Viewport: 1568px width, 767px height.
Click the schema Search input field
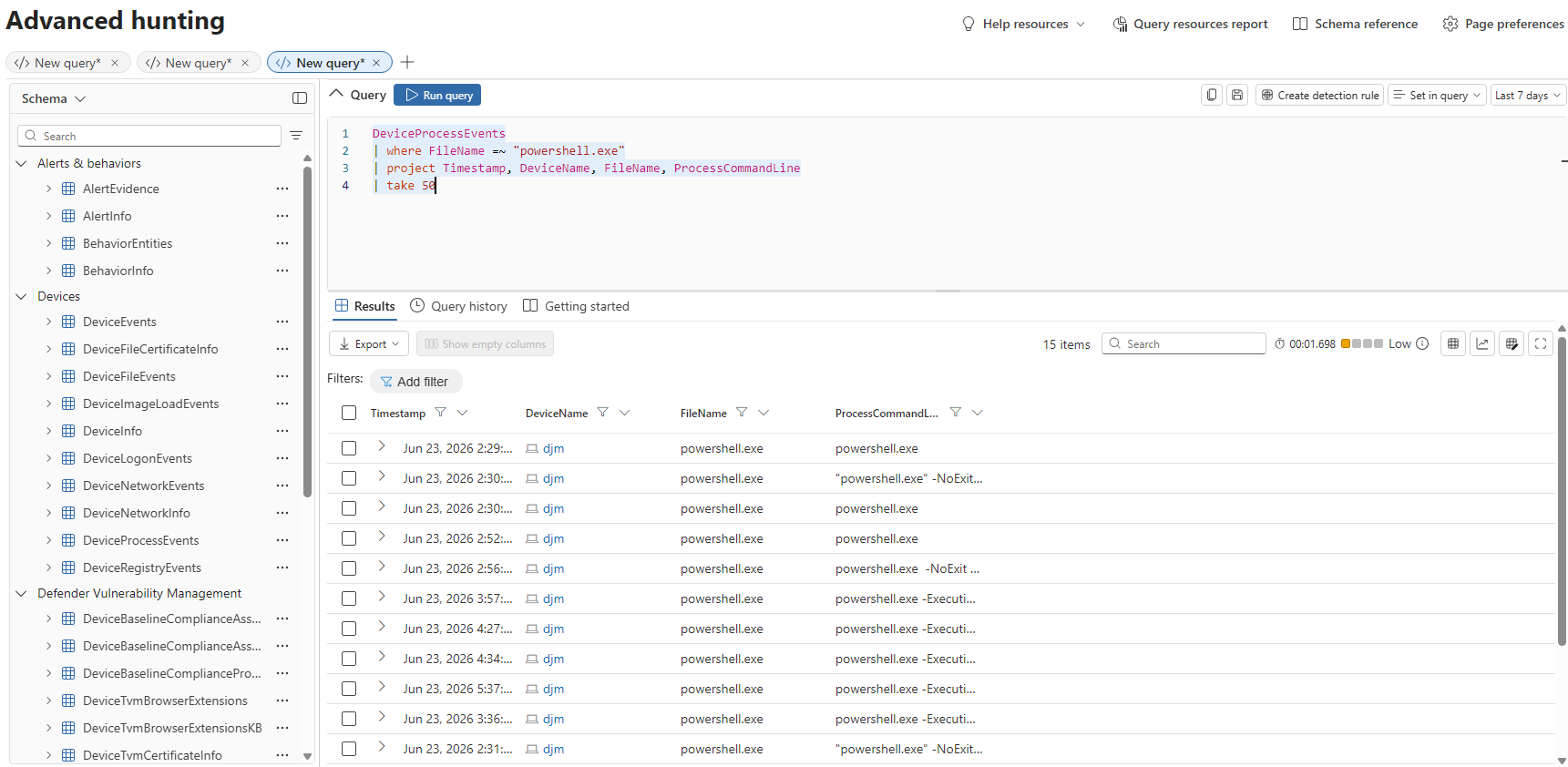click(x=149, y=136)
